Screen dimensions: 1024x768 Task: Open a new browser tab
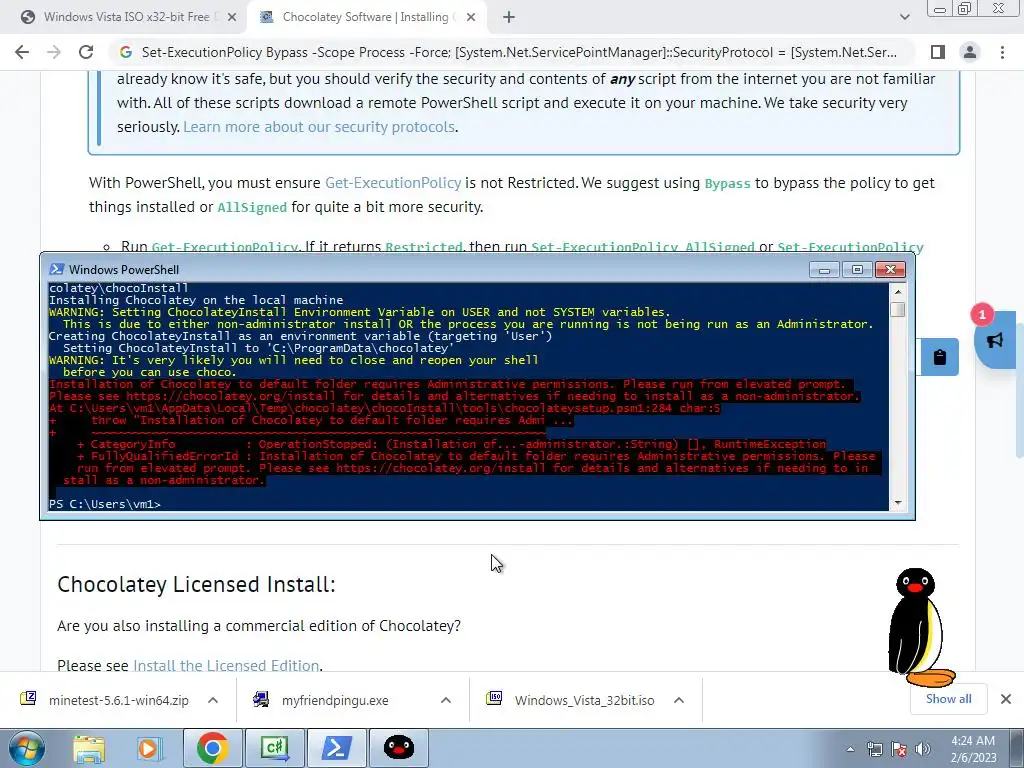(x=509, y=18)
